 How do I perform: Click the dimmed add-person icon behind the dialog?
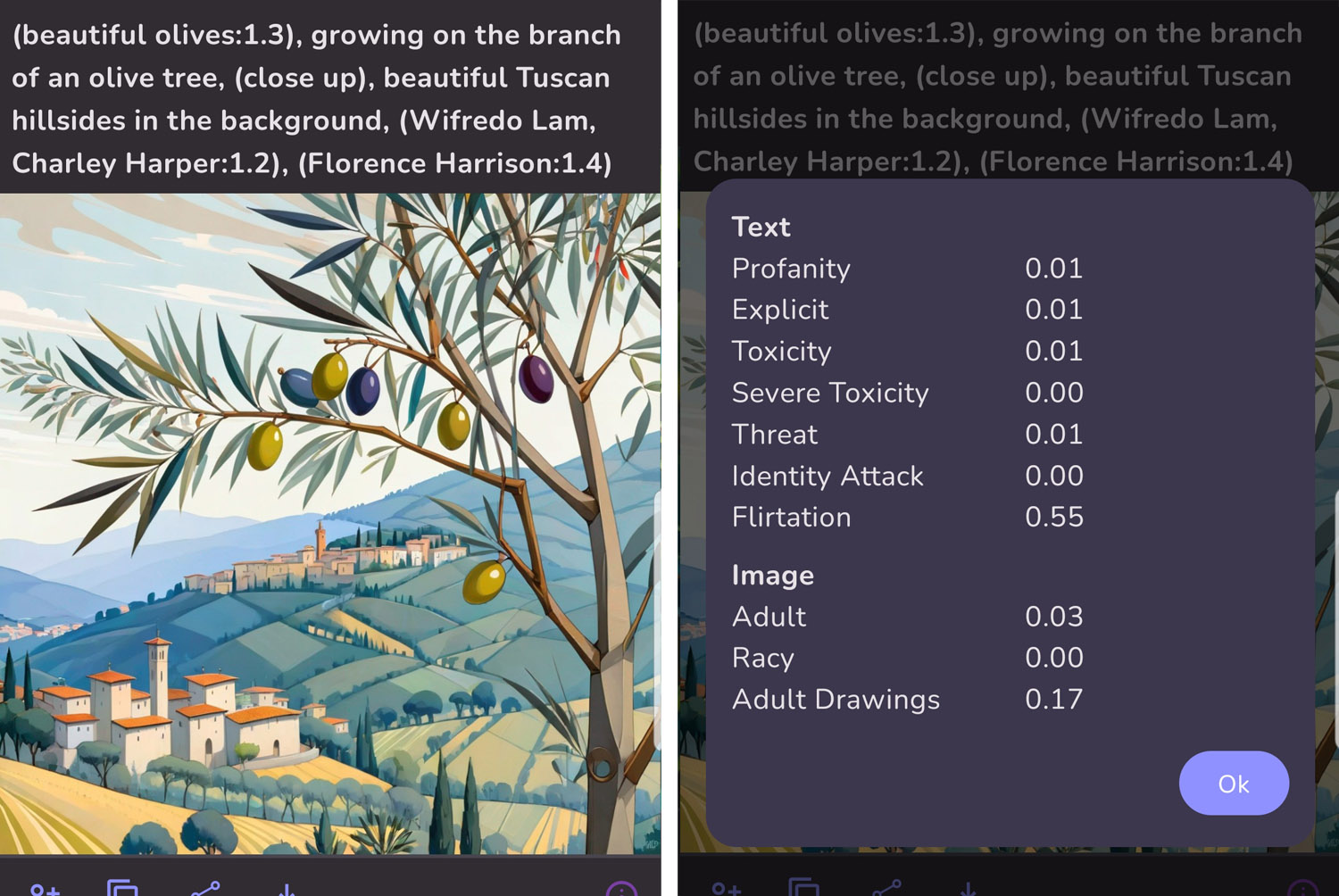click(727, 890)
